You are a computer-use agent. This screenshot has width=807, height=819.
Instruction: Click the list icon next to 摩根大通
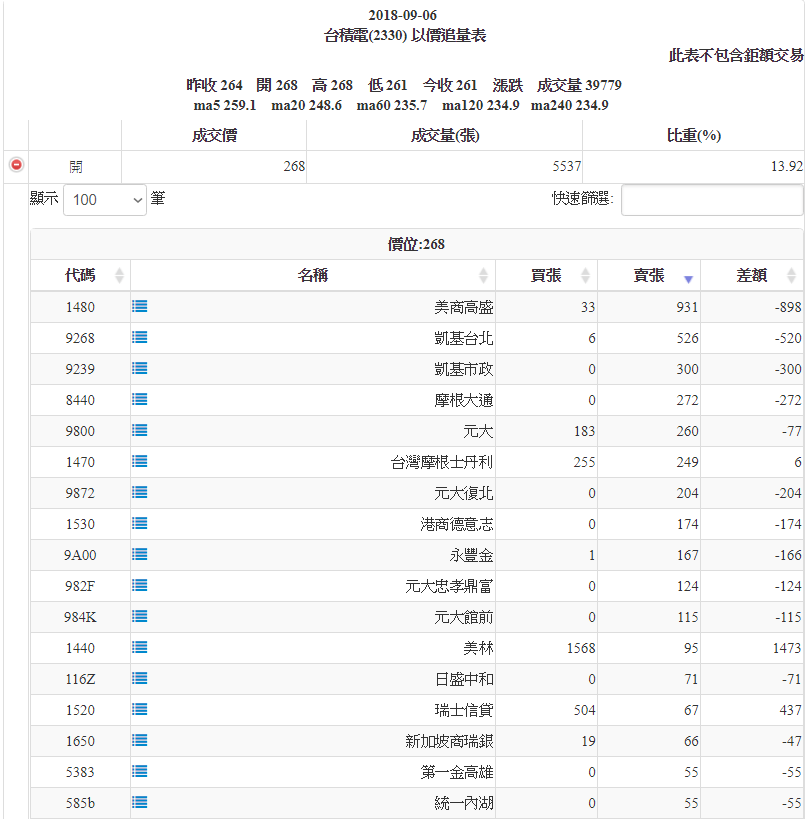coord(140,400)
